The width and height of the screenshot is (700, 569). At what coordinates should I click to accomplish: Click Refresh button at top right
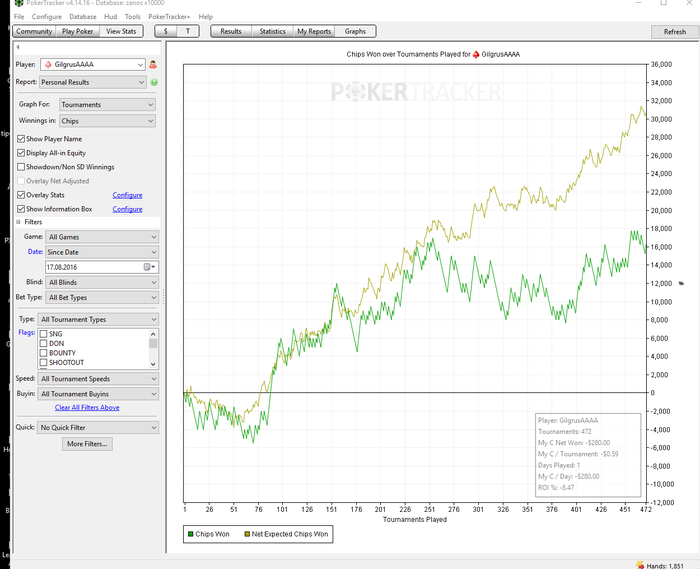[674, 32]
